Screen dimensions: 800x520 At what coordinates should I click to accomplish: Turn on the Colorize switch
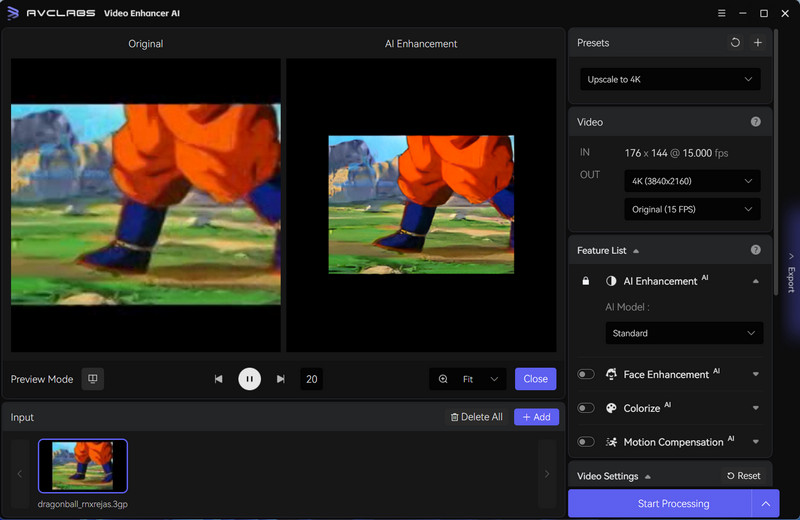point(586,408)
